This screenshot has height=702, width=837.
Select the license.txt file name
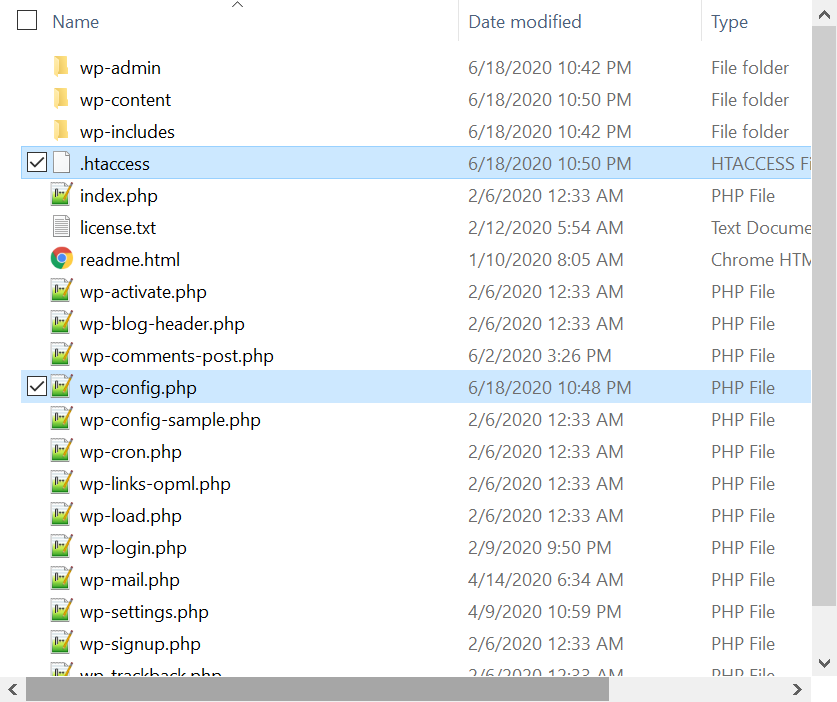click(x=118, y=228)
